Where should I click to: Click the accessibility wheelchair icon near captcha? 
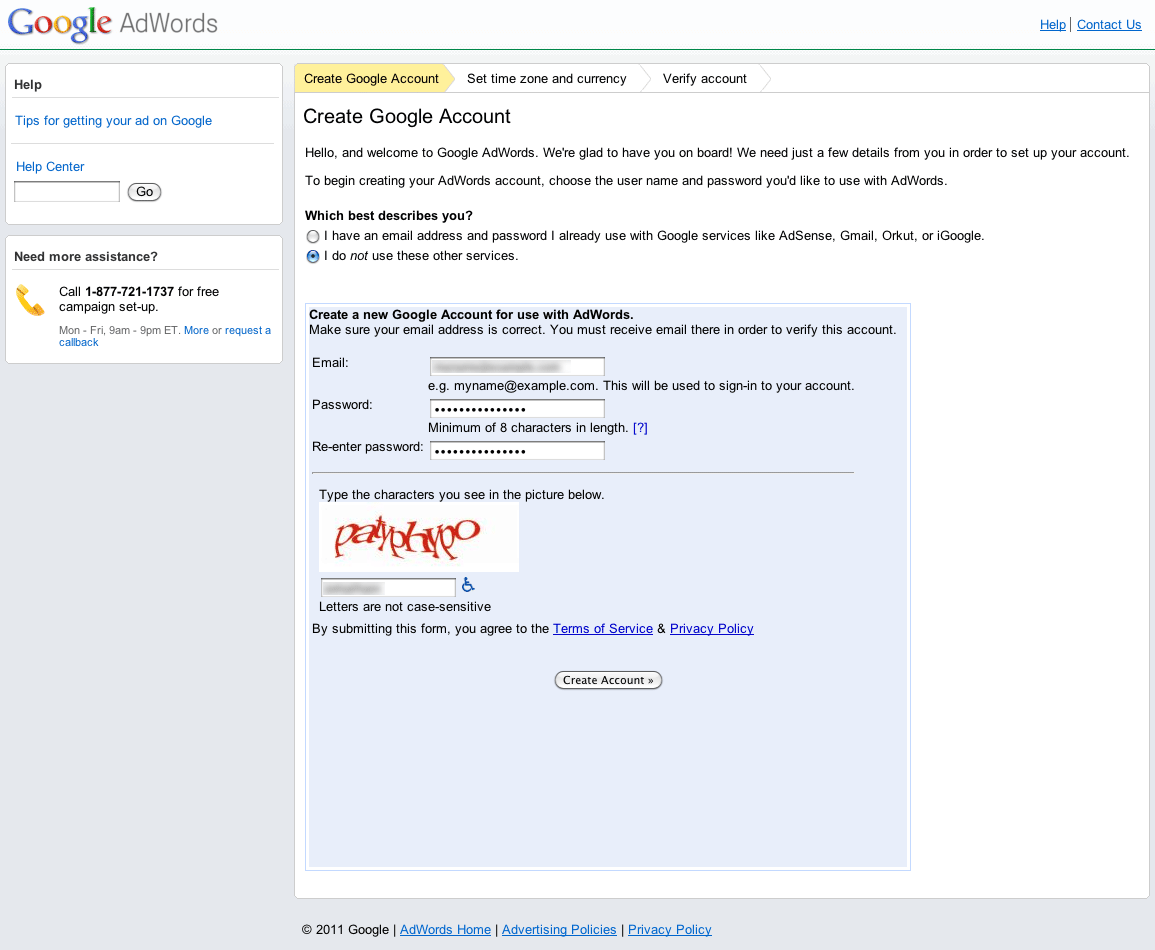(x=468, y=585)
